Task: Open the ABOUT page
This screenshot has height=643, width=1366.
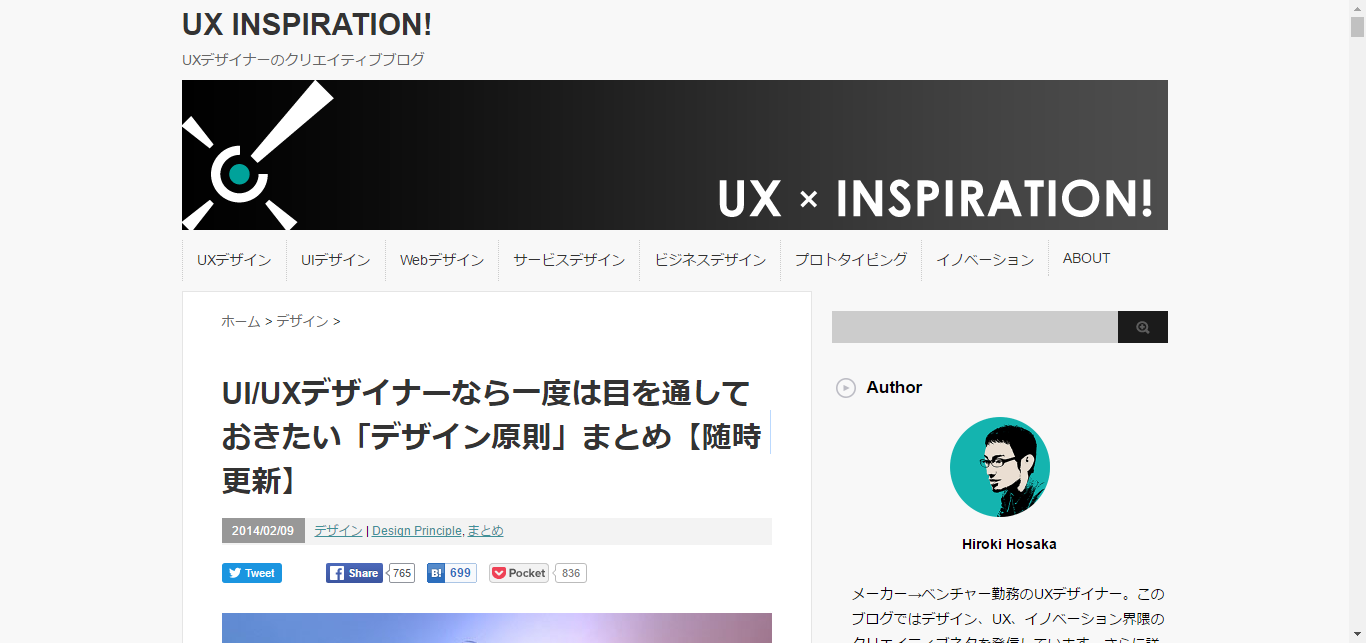Action: 1086,258
